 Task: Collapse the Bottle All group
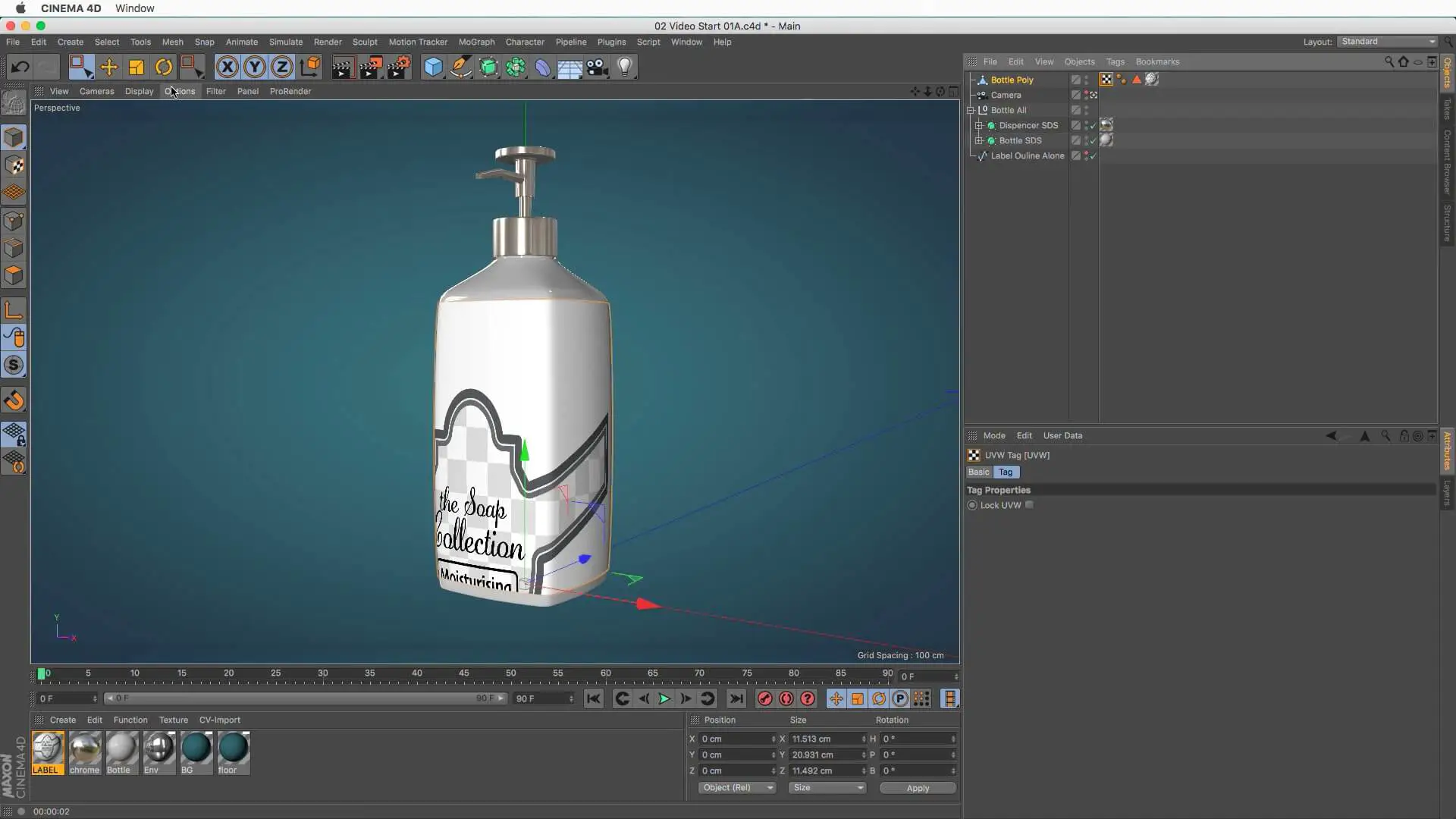point(971,110)
